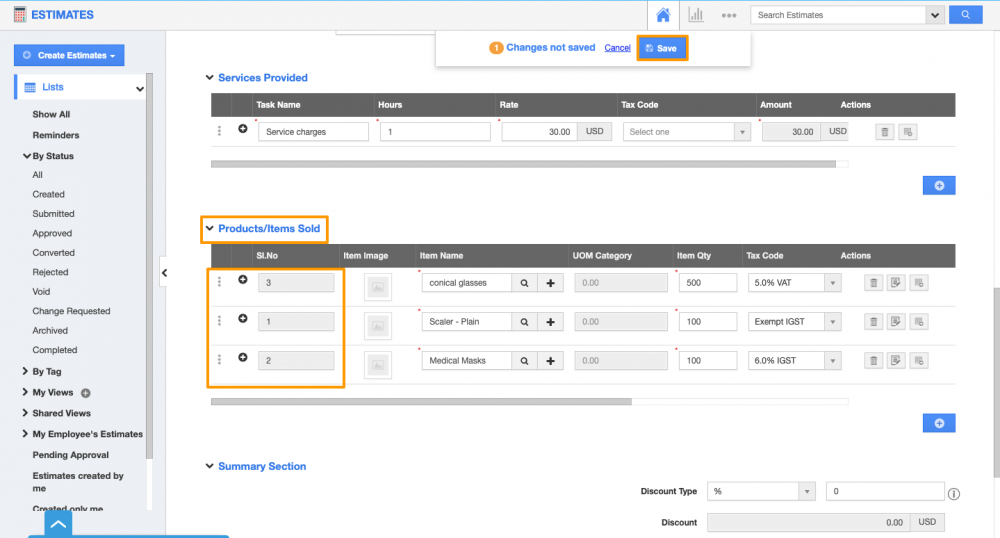This screenshot has height=538, width=1000.
Task: Click the blue search magnifier button
Action: pyautogui.click(x=965, y=15)
